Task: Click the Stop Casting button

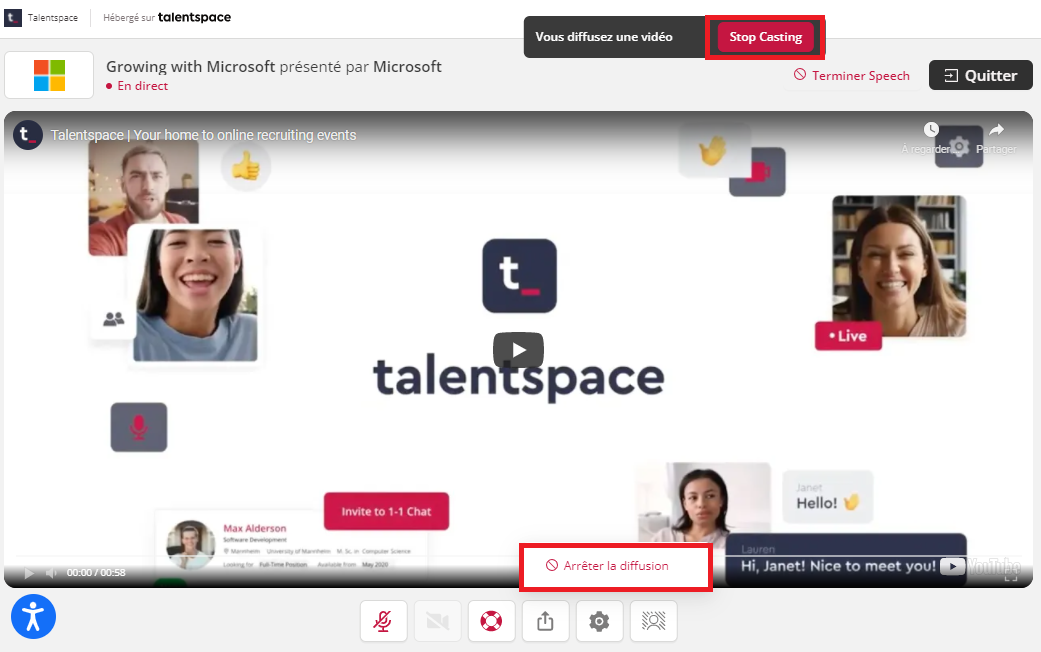Action: coord(765,37)
